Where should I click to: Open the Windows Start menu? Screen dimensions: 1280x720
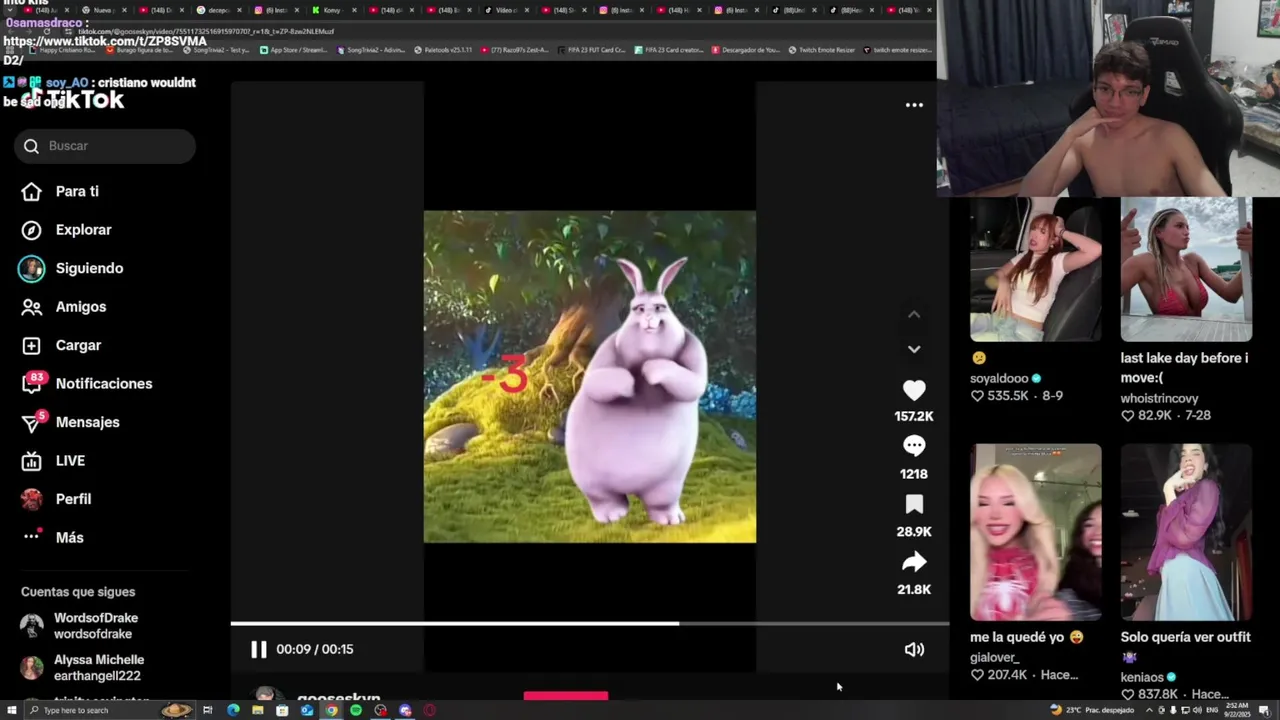[x=12, y=710]
